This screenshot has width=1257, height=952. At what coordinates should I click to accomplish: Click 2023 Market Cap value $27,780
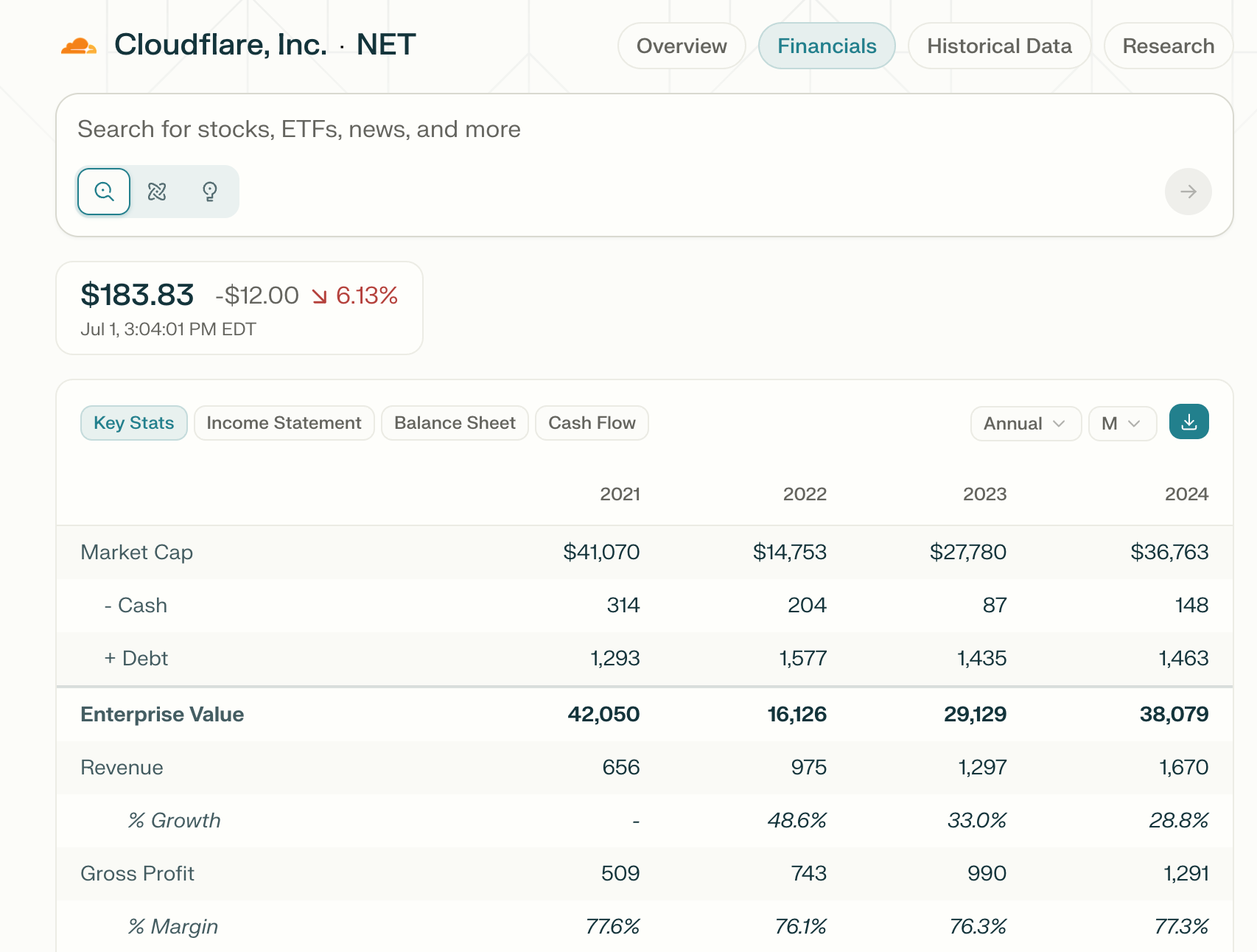[967, 552]
